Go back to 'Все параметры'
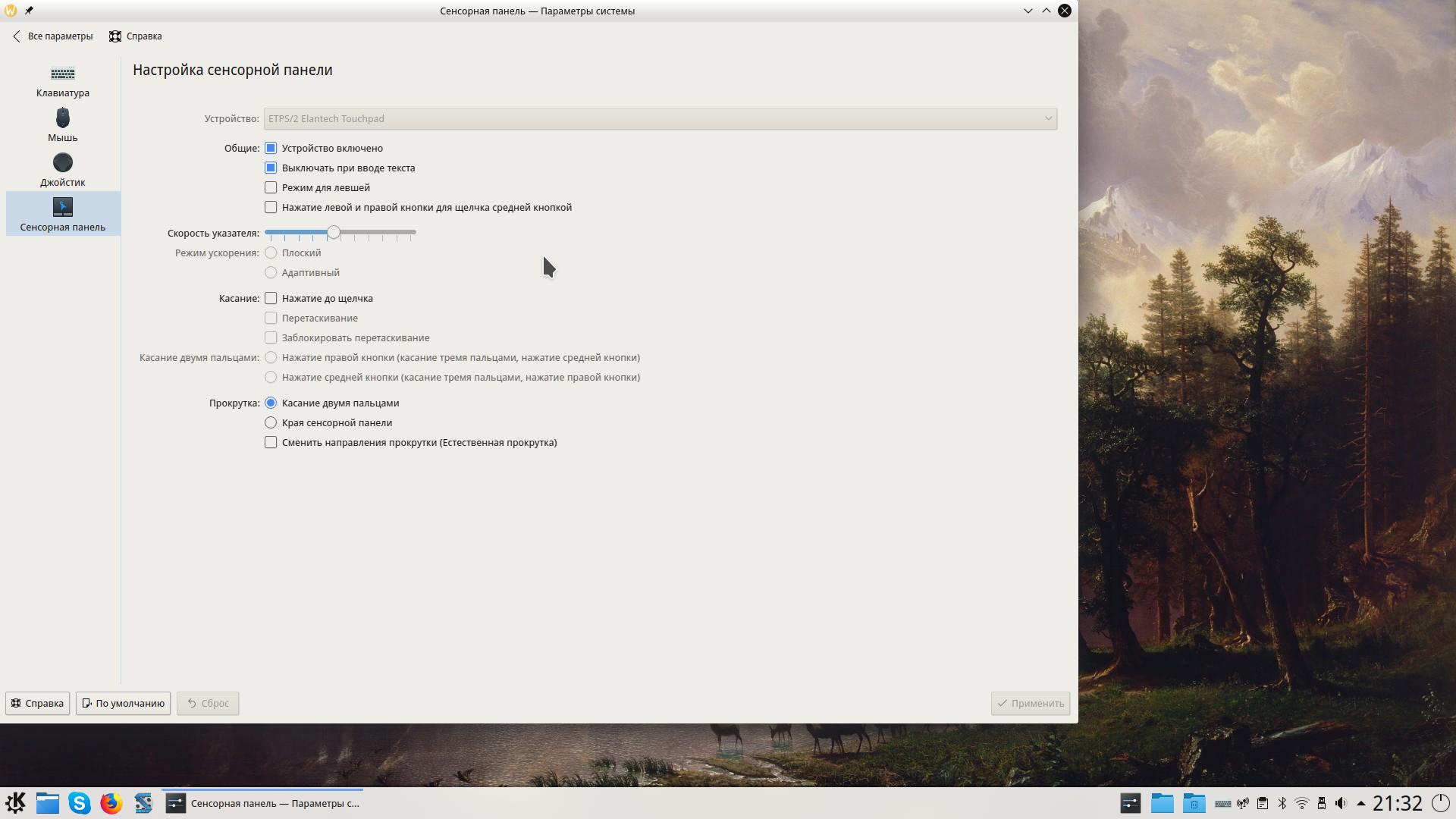This screenshot has width=1456, height=819. pyautogui.click(x=52, y=36)
